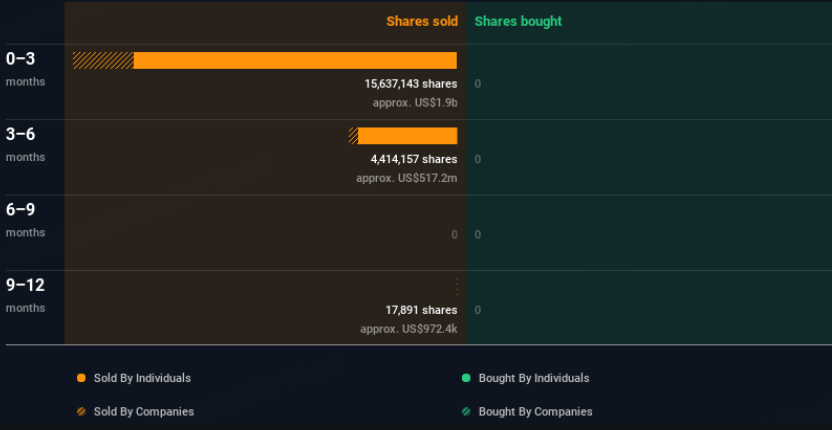Select the Shares bought column header
The image size is (832, 430).
[x=518, y=21]
